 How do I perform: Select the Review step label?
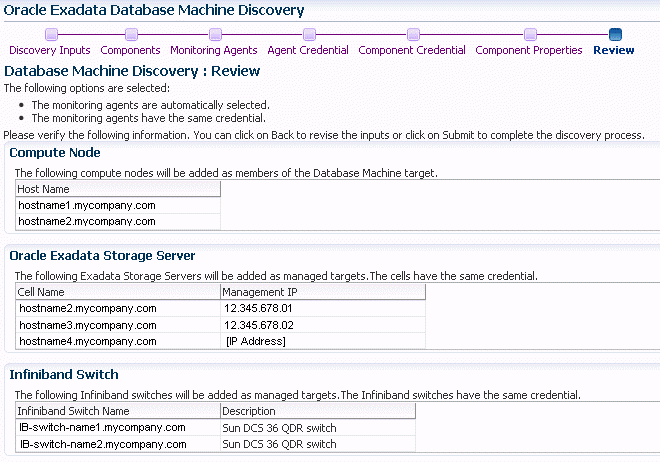(x=614, y=50)
